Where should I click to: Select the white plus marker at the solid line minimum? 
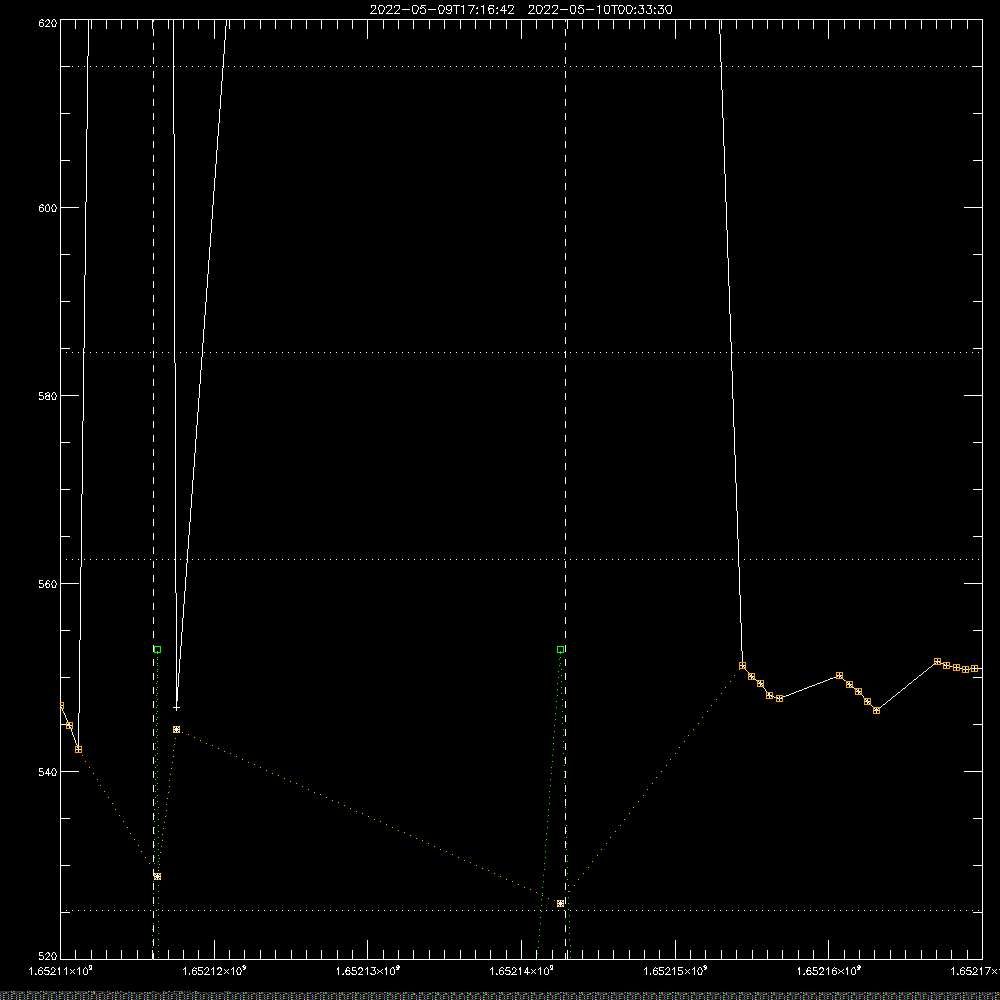(x=177, y=707)
